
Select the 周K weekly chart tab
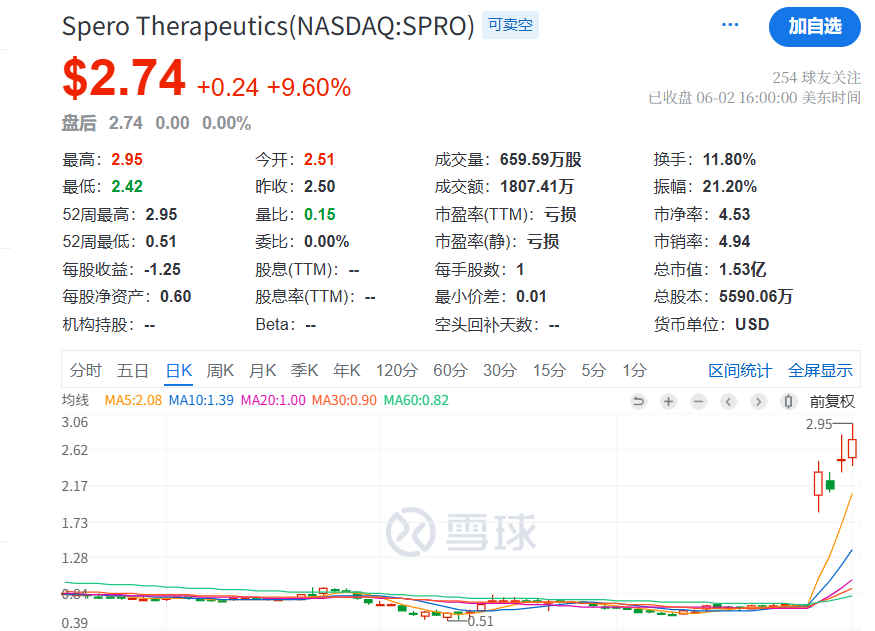[220, 370]
